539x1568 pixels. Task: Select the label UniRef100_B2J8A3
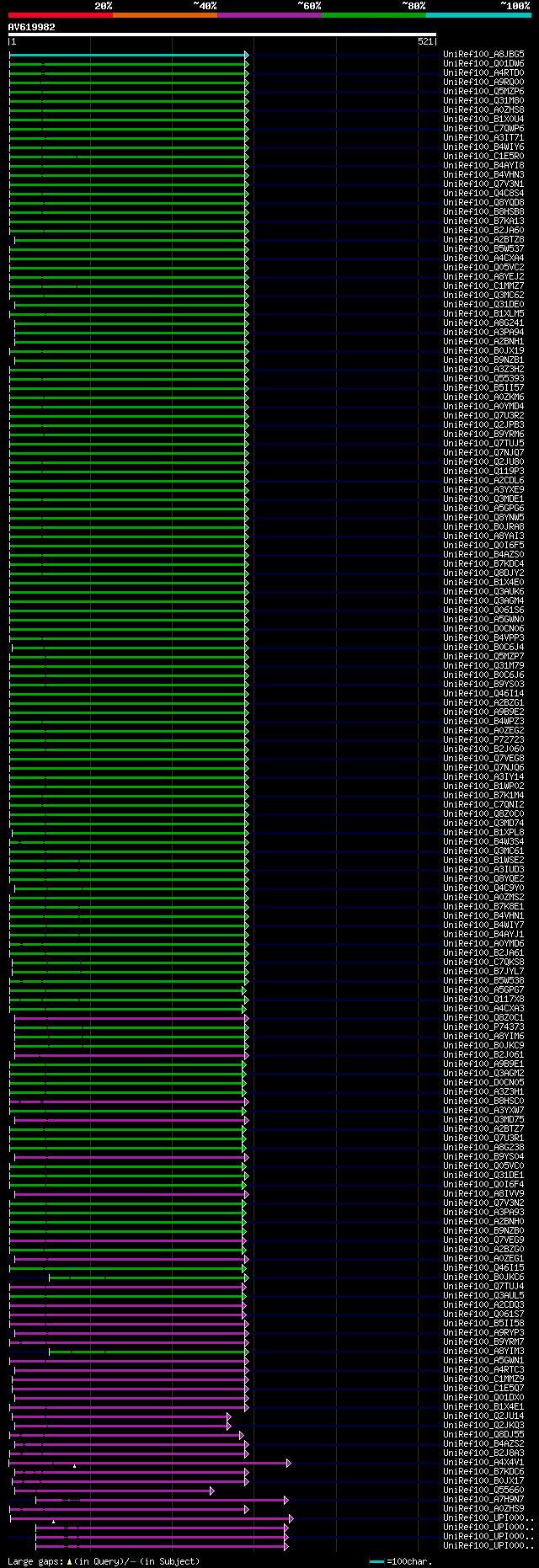[483, 1453]
